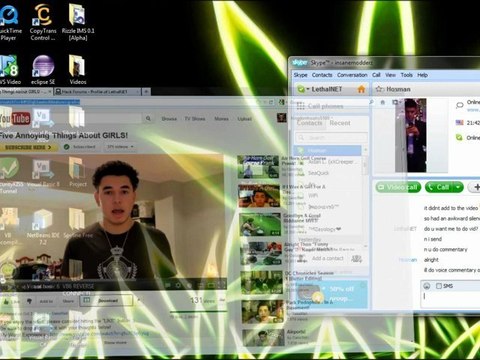Open the Help menu in Skype
The image size is (480, 360).
[x=422, y=75]
